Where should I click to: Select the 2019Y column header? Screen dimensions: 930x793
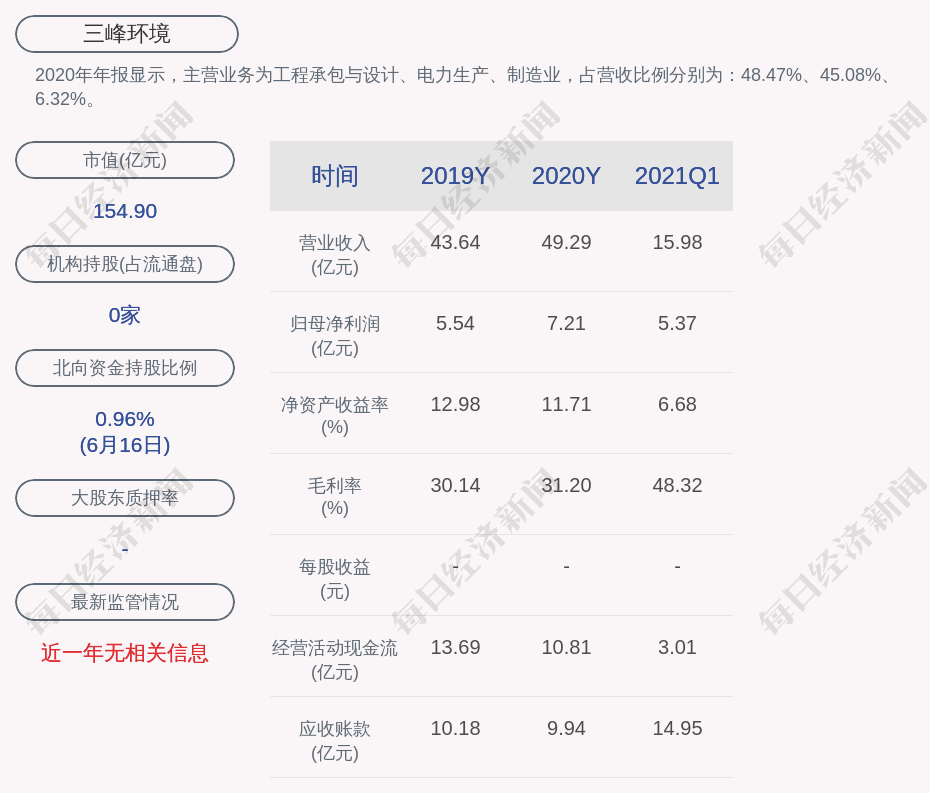click(x=455, y=176)
